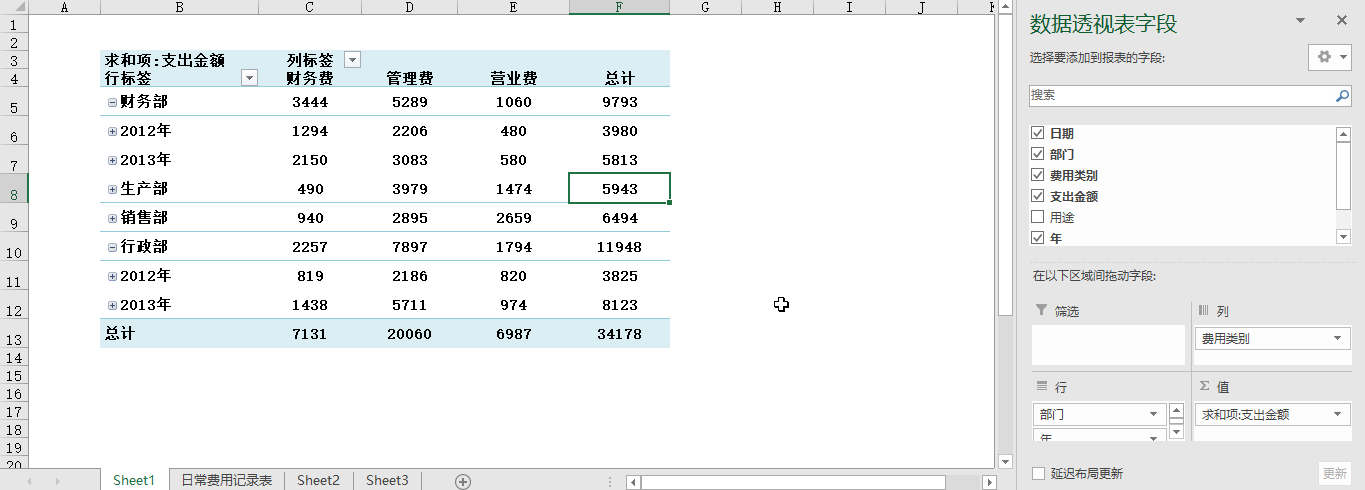The image size is (1365, 490).
Task: Switch to the 日常费用记录表 sheet tab
Action: click(226, 481)
